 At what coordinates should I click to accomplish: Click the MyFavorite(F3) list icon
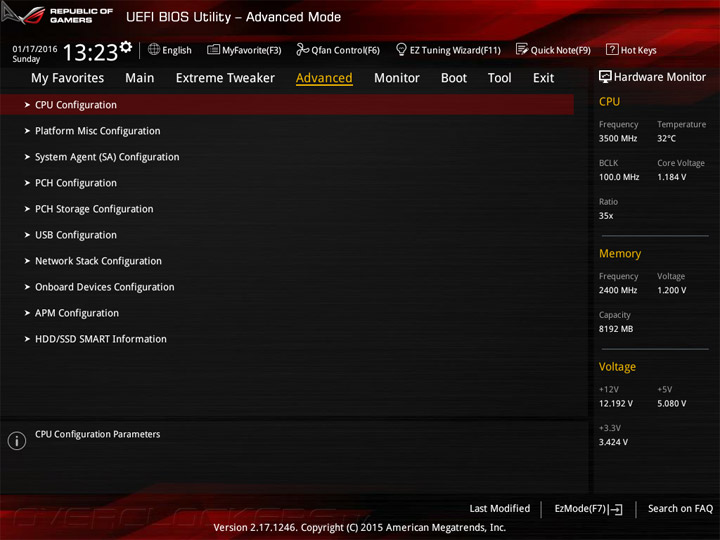[213, 50]
